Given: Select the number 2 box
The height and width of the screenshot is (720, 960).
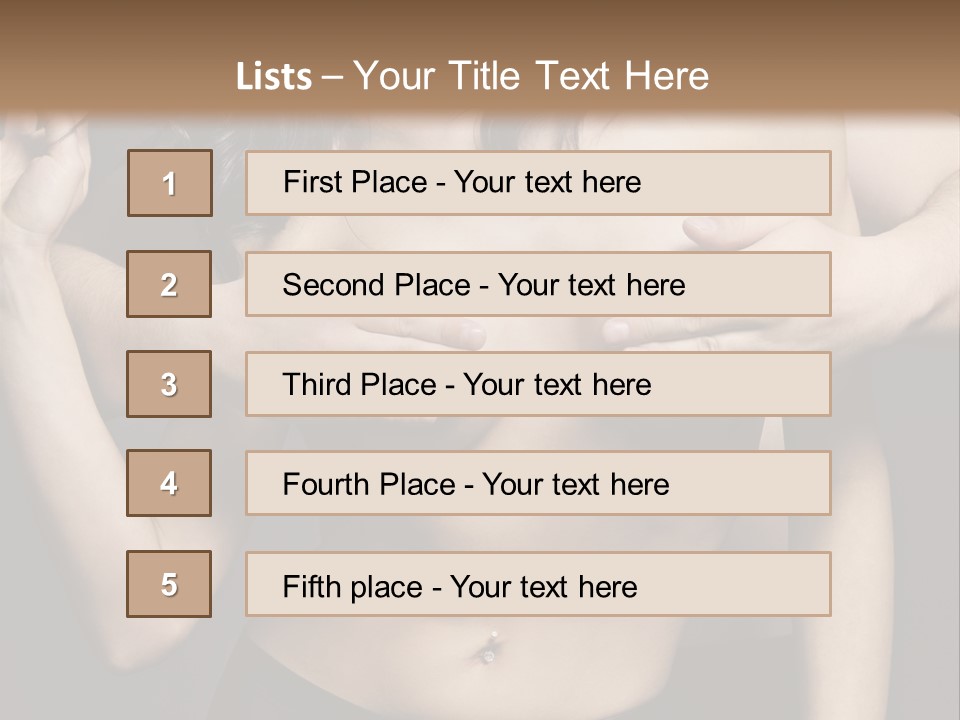Looking at the screenshot, I should pyautogui.click(x=169, y=284).
